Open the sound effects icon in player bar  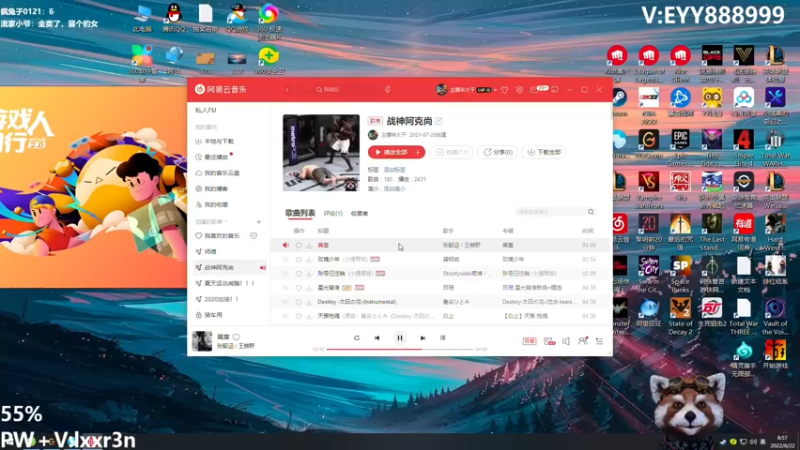549,341
